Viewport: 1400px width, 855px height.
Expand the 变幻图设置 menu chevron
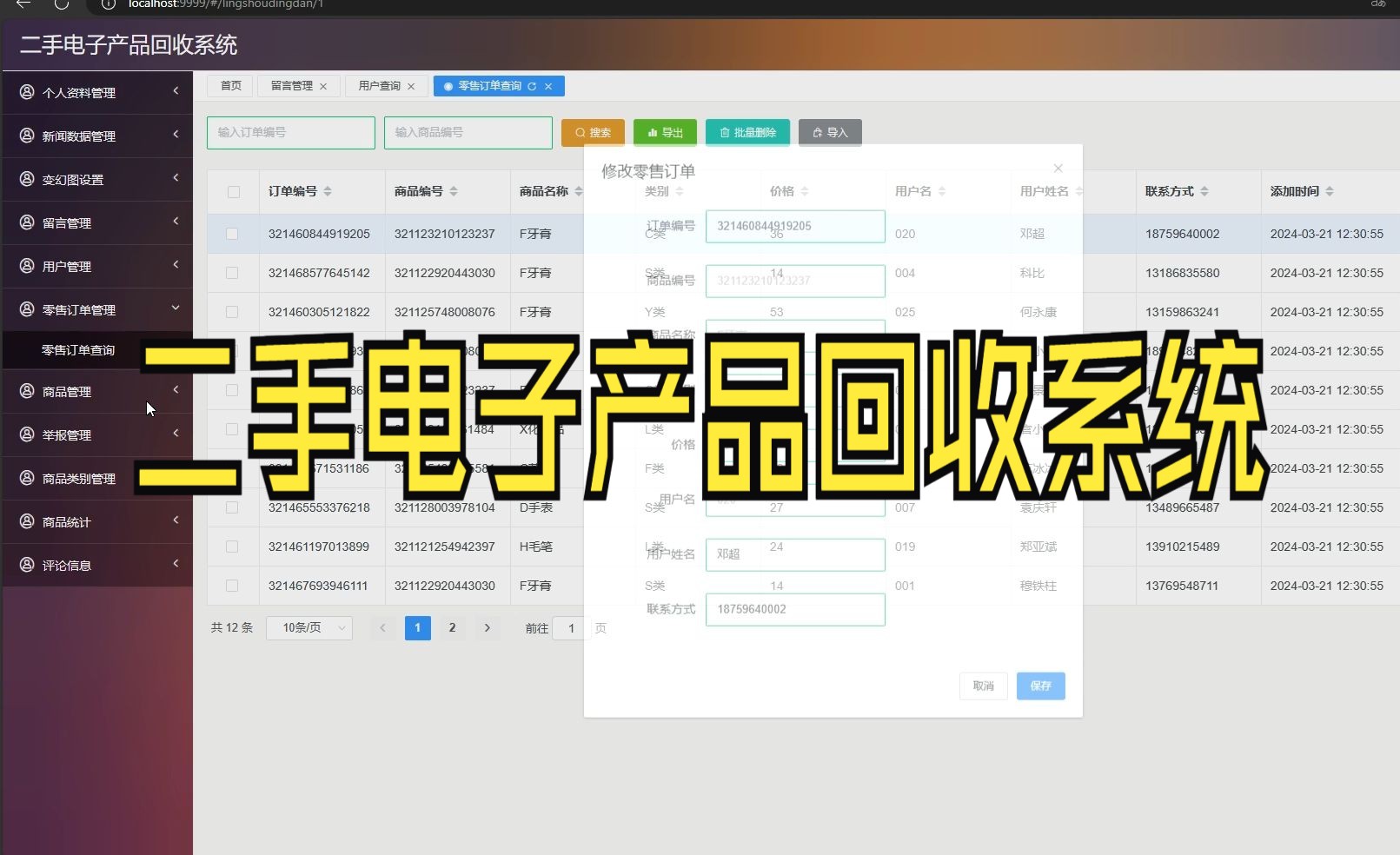point(176,177)
